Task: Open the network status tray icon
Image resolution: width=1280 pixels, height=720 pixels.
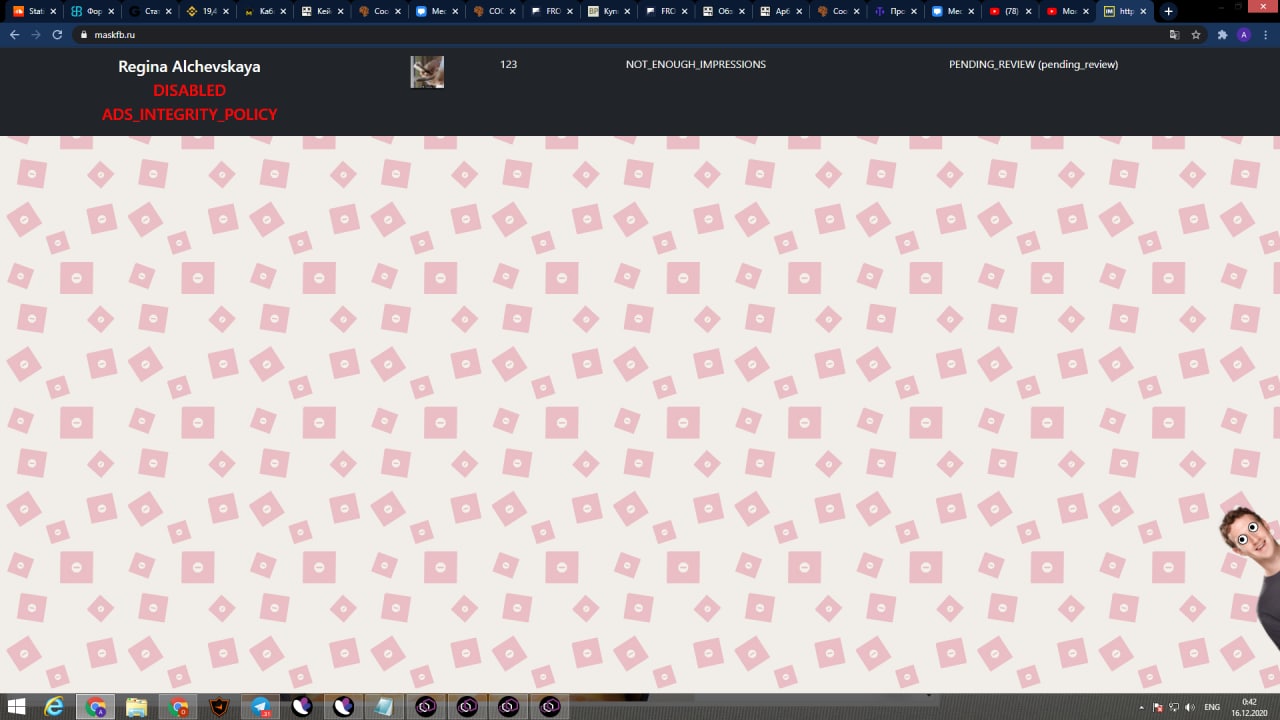Action: tap(1174, 707)
